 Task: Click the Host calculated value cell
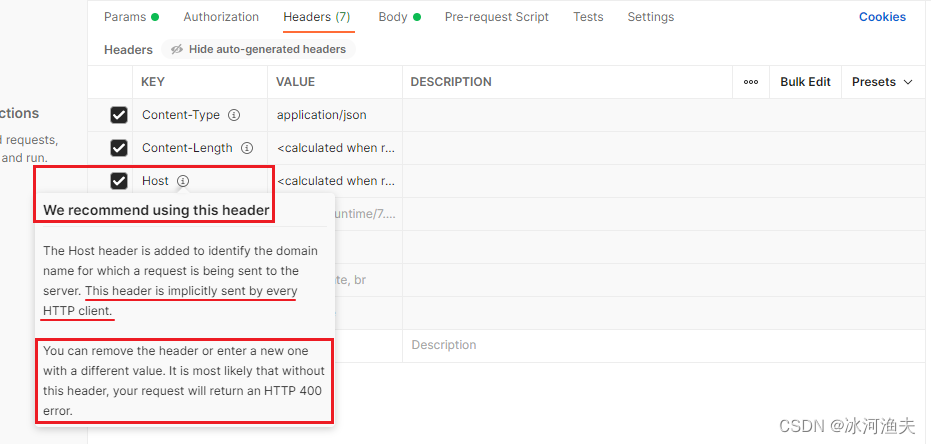click(x=335, y=181)
